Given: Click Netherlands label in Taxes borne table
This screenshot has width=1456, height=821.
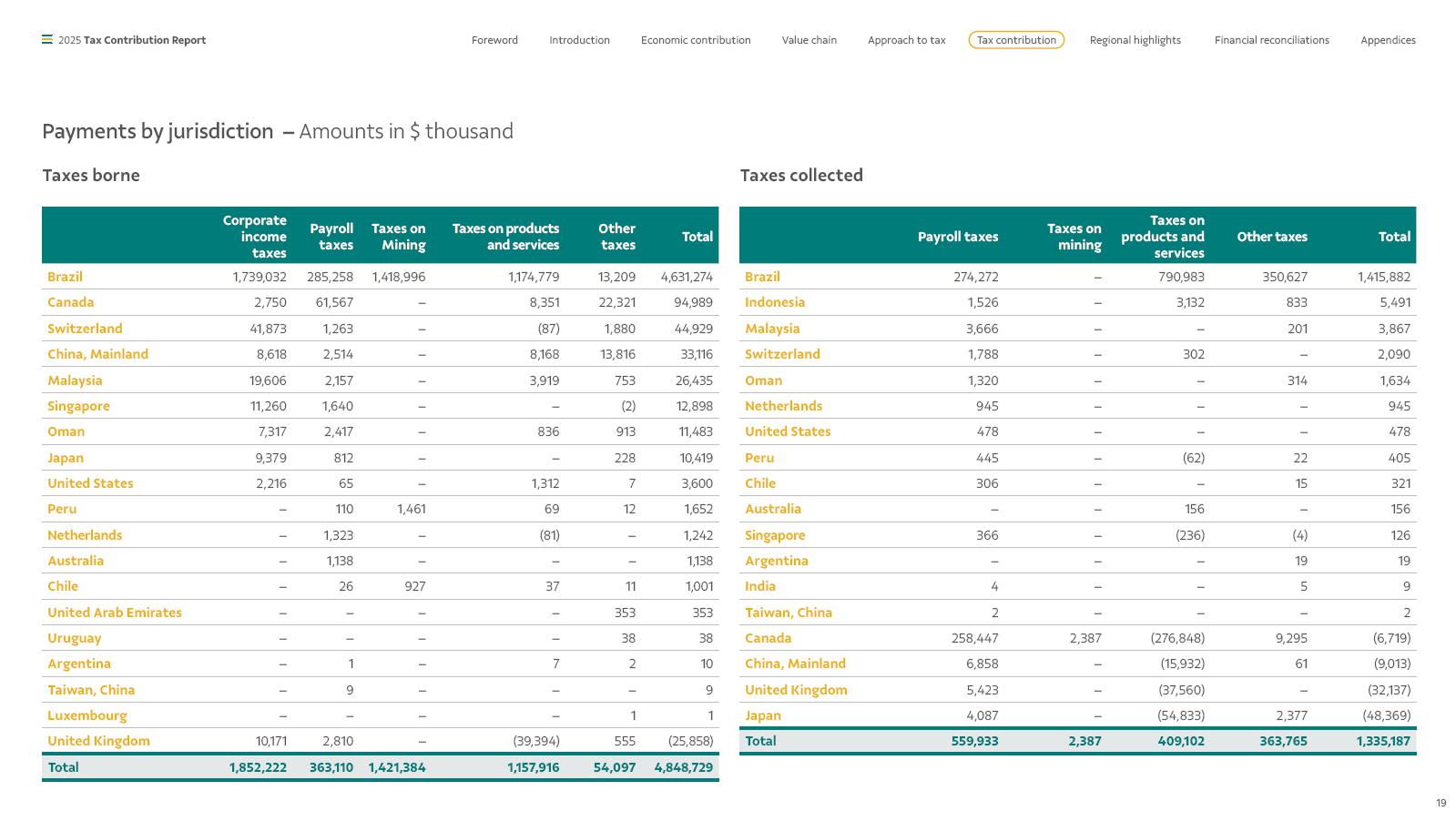Looking at the screenshot, I should click(x=85, y=535).
